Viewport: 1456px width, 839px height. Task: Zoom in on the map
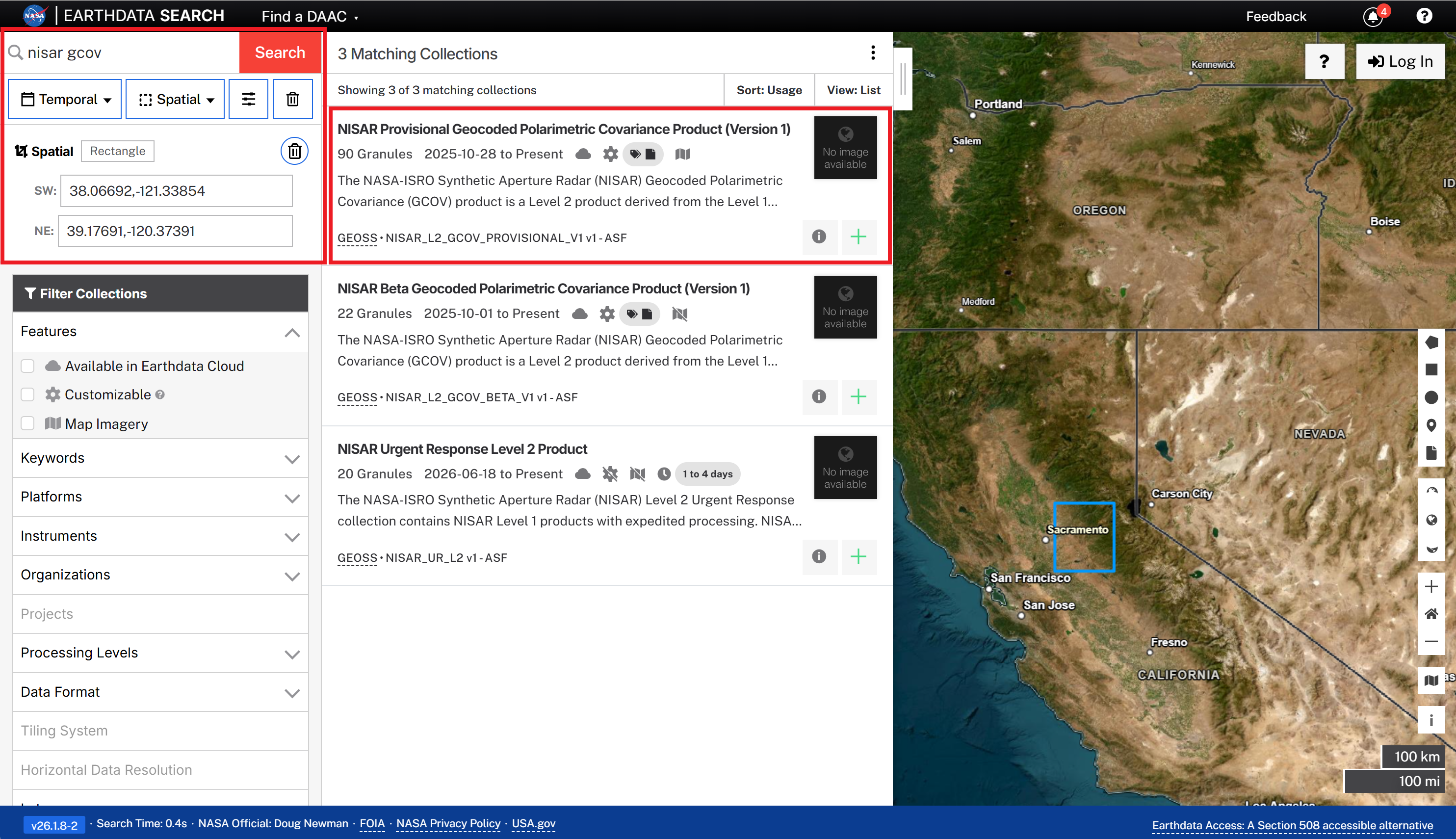pos(1431,587)
